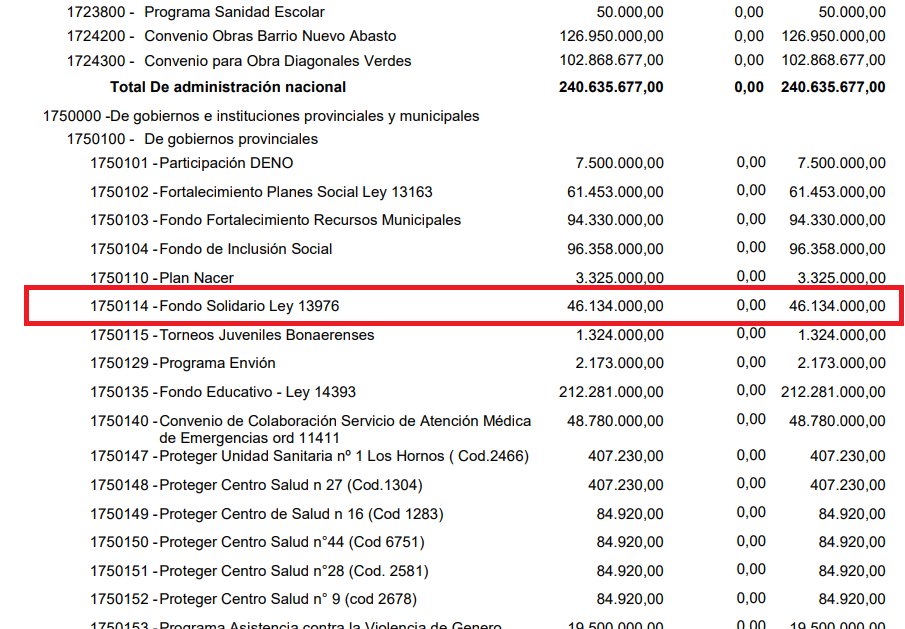Select Proteger Centro de Salud n 16 row

coord(301,514)
